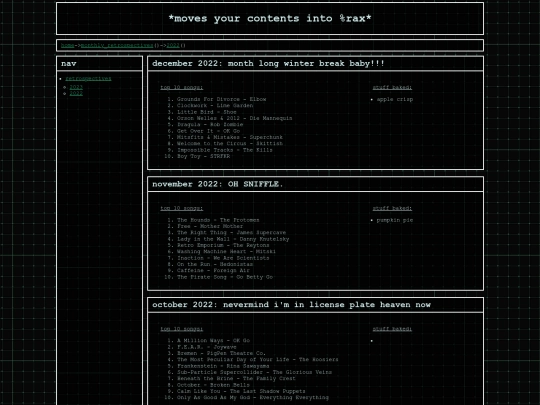The width and height of the screenshot is (540, 405).
Task: Click the nav panel heading
Action: [69, 63]
